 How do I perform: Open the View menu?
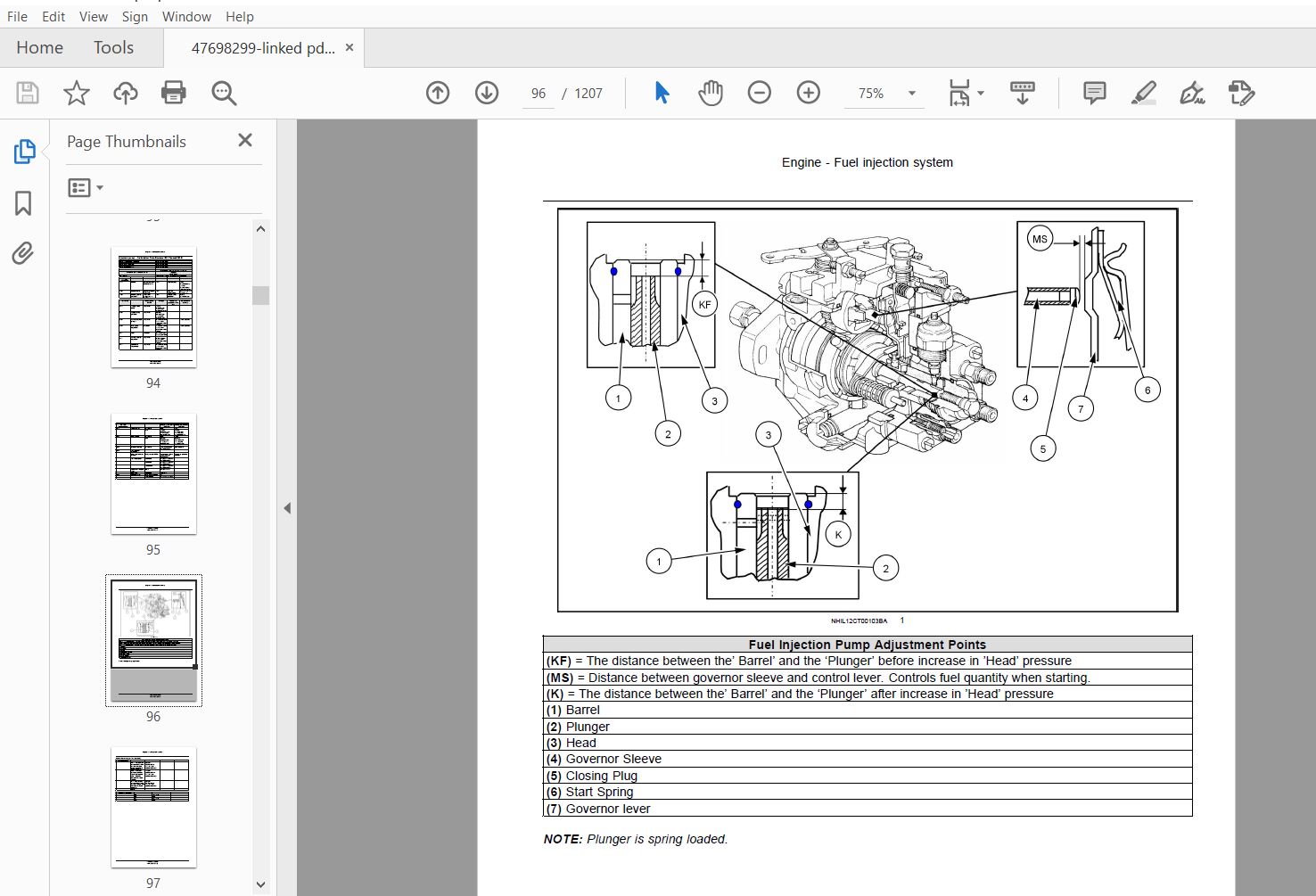pos(93,16)
